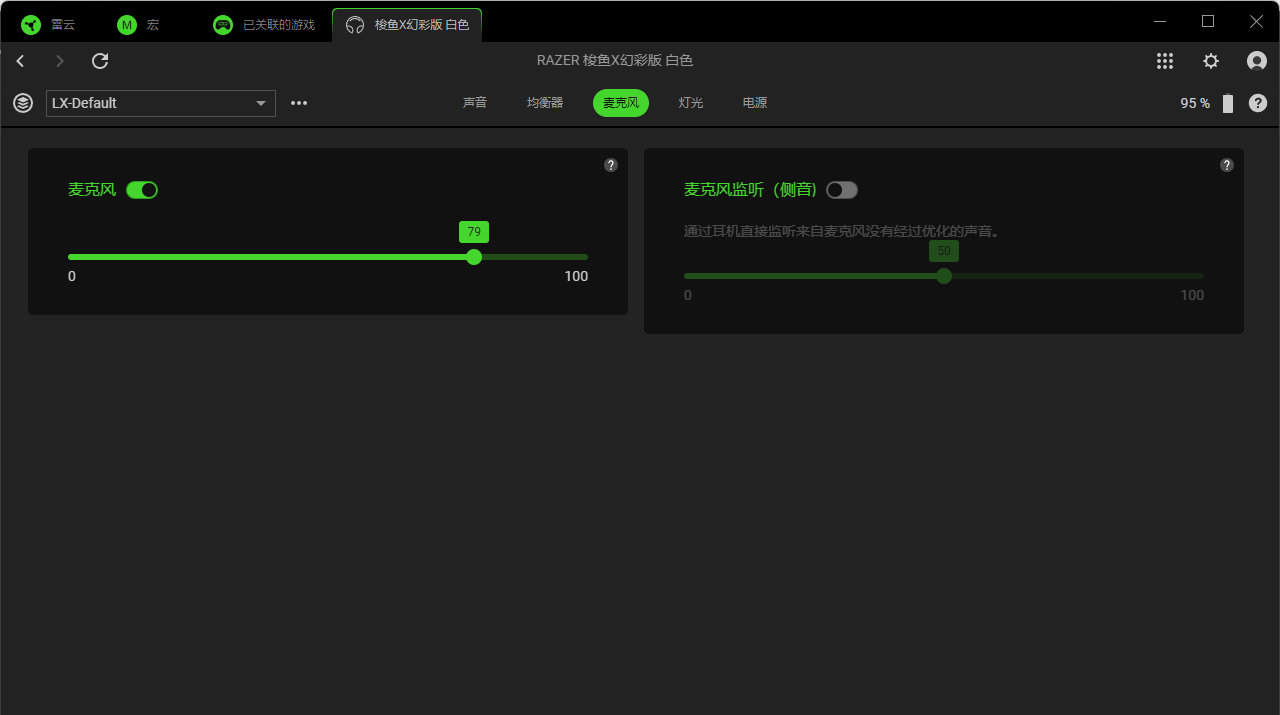
Task: Open the profile three-dots menu
Action: pos(299,103)
